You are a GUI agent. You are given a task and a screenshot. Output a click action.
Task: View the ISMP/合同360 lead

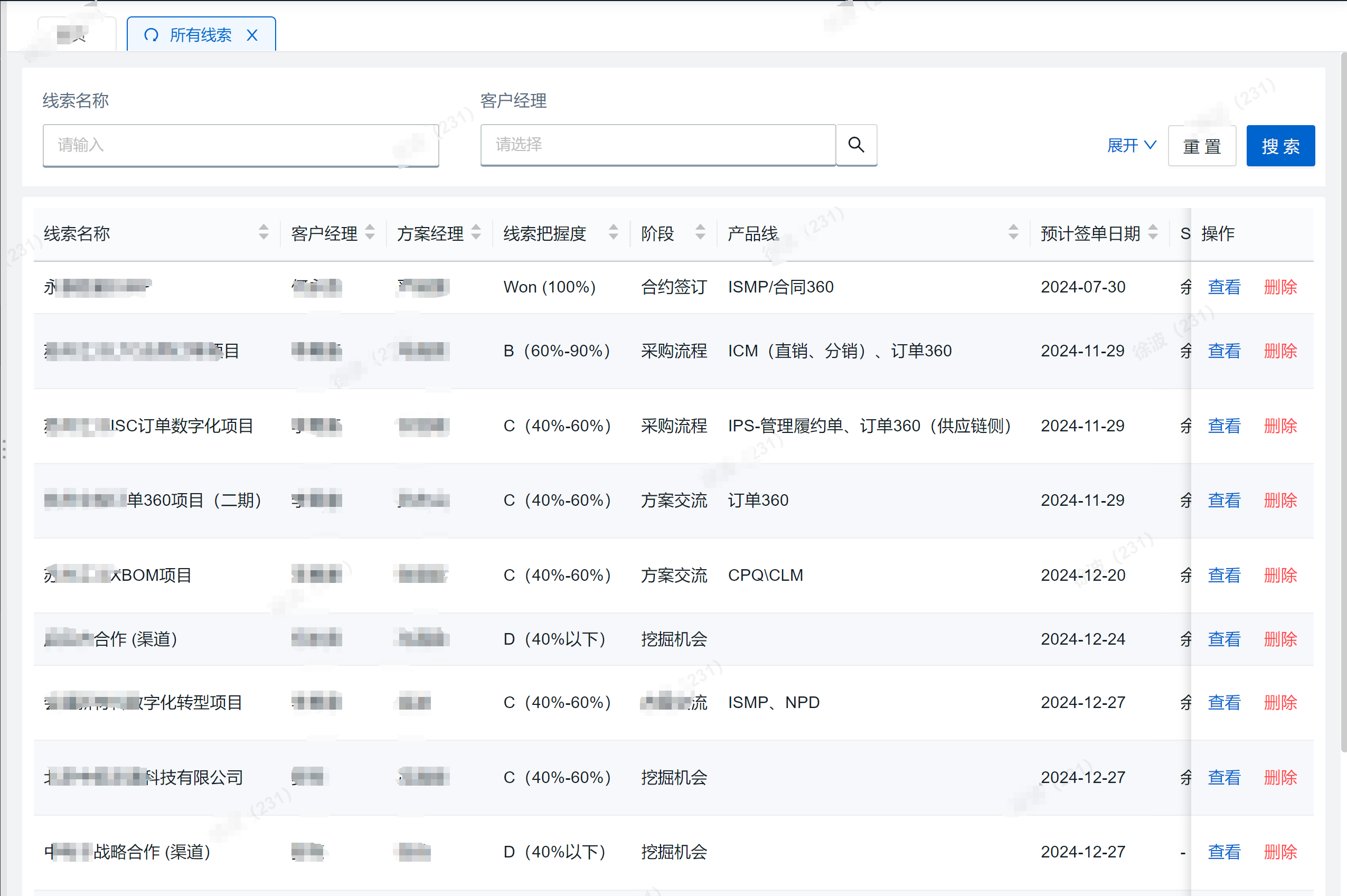point(1224,287)
